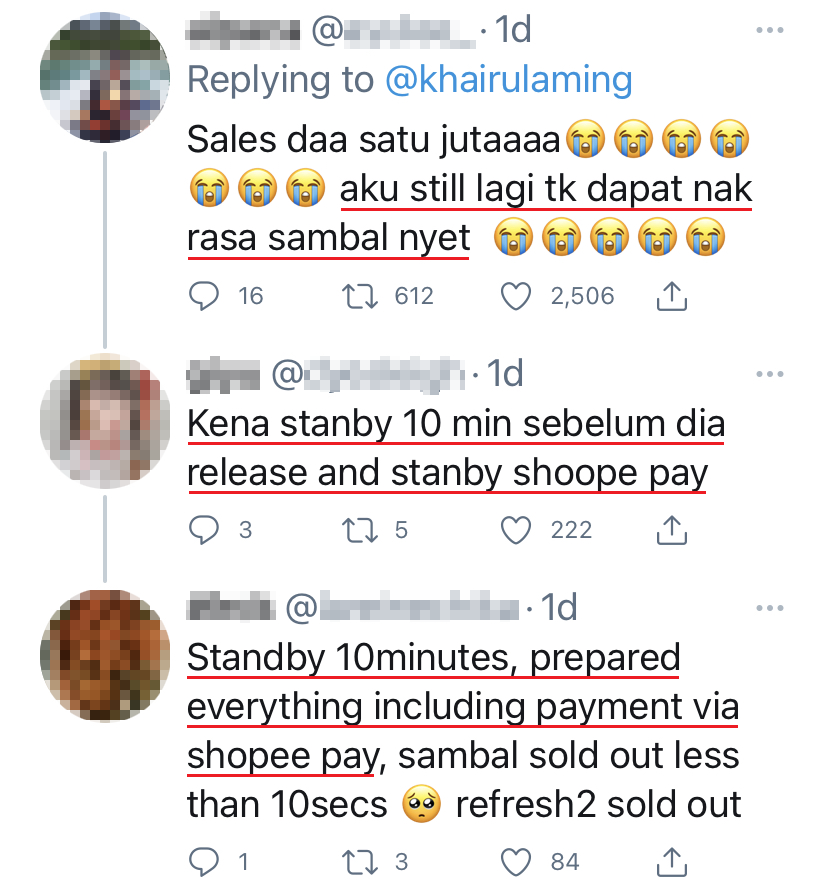The height and width of the screenshot is (883, 828).
Task: Open more options for second tweet
Action: 769,374
